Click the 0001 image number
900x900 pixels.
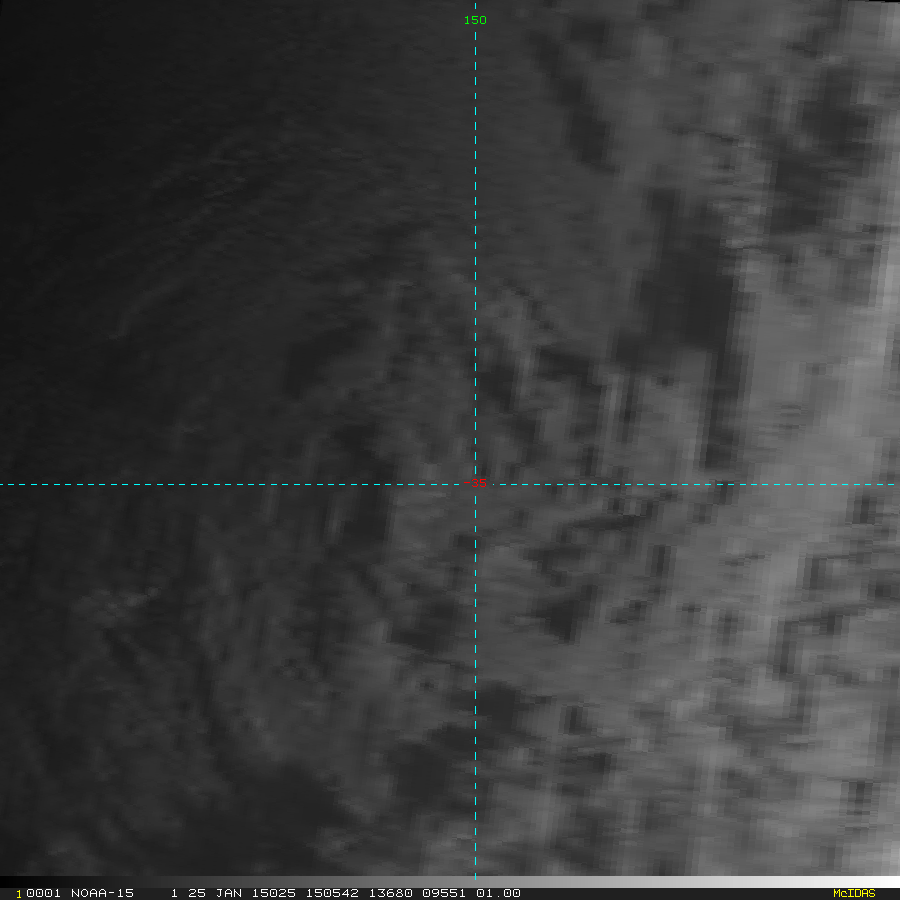click(x=43, y=893)
